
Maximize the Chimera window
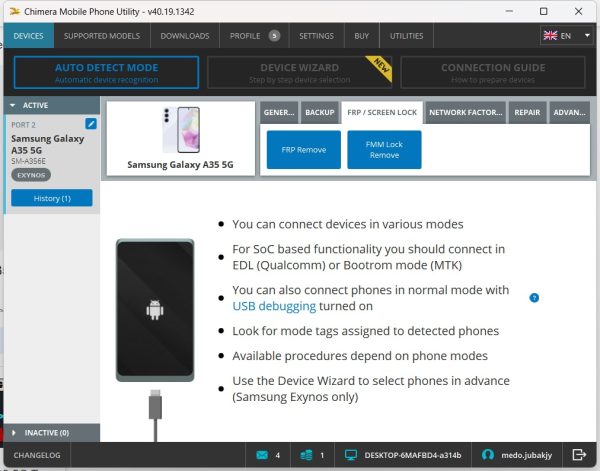coord(543,11)
